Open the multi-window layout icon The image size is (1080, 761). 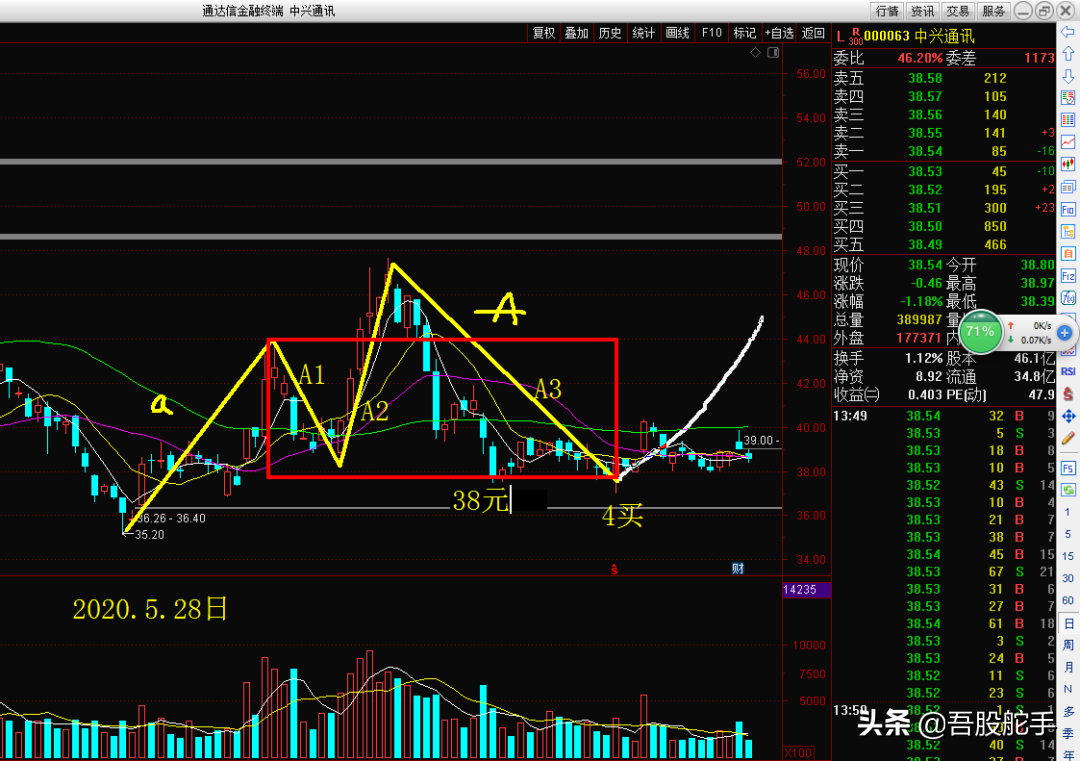[x=1068, y=187]
